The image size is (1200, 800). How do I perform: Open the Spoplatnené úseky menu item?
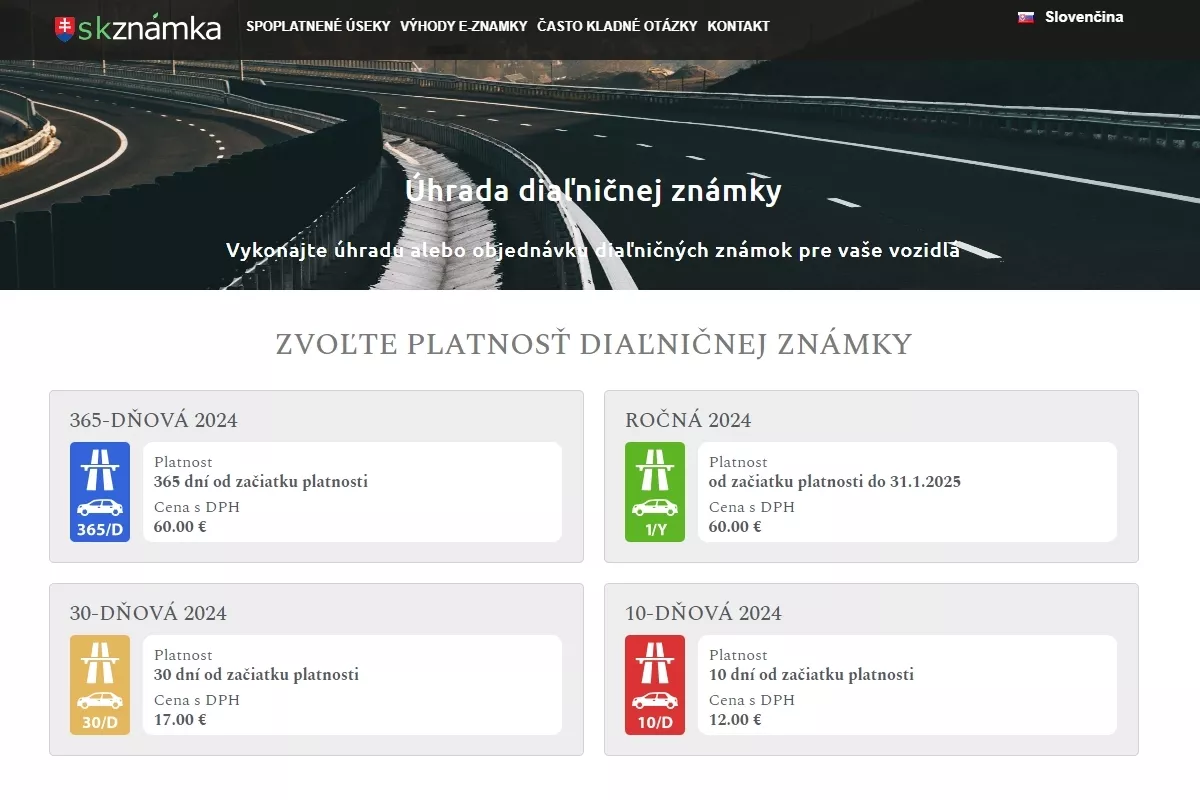click(x=318, y=26)
